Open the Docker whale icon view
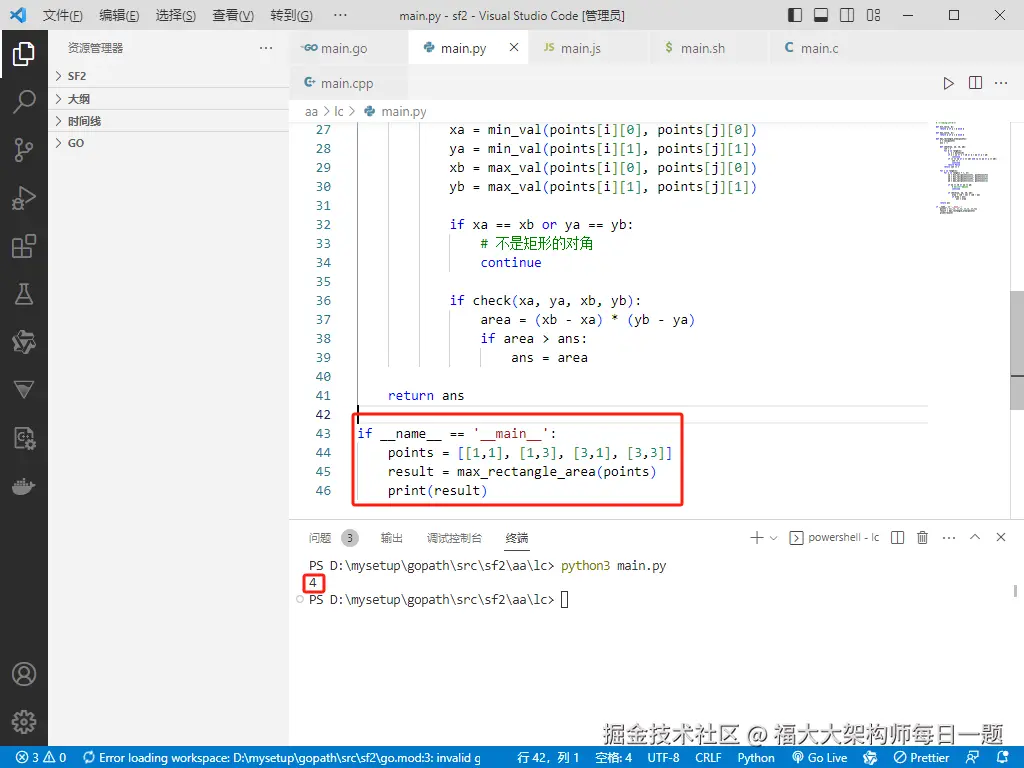Viewport: 1024px width, 768px height. click(24, 487)
